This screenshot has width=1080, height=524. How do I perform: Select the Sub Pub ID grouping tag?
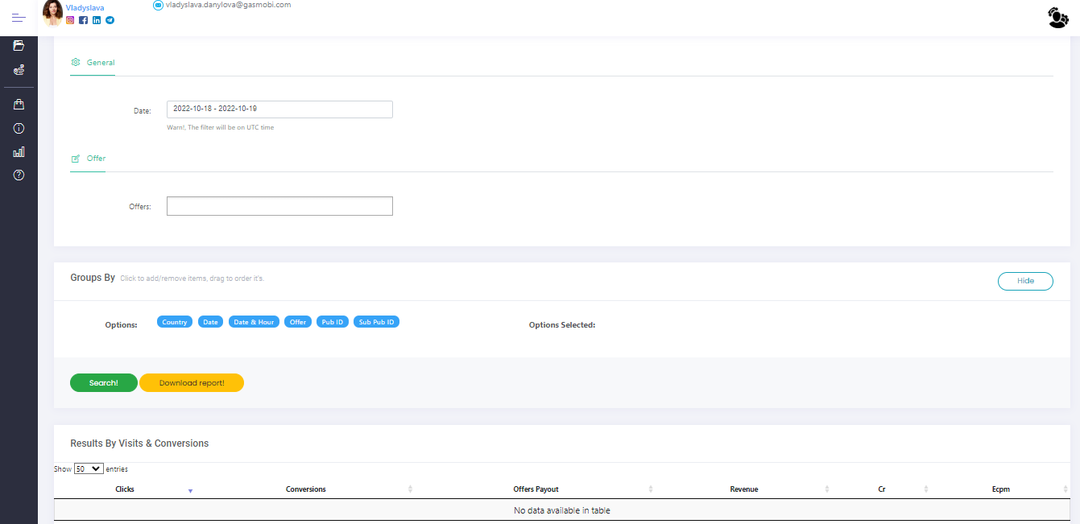coord(377,322)
